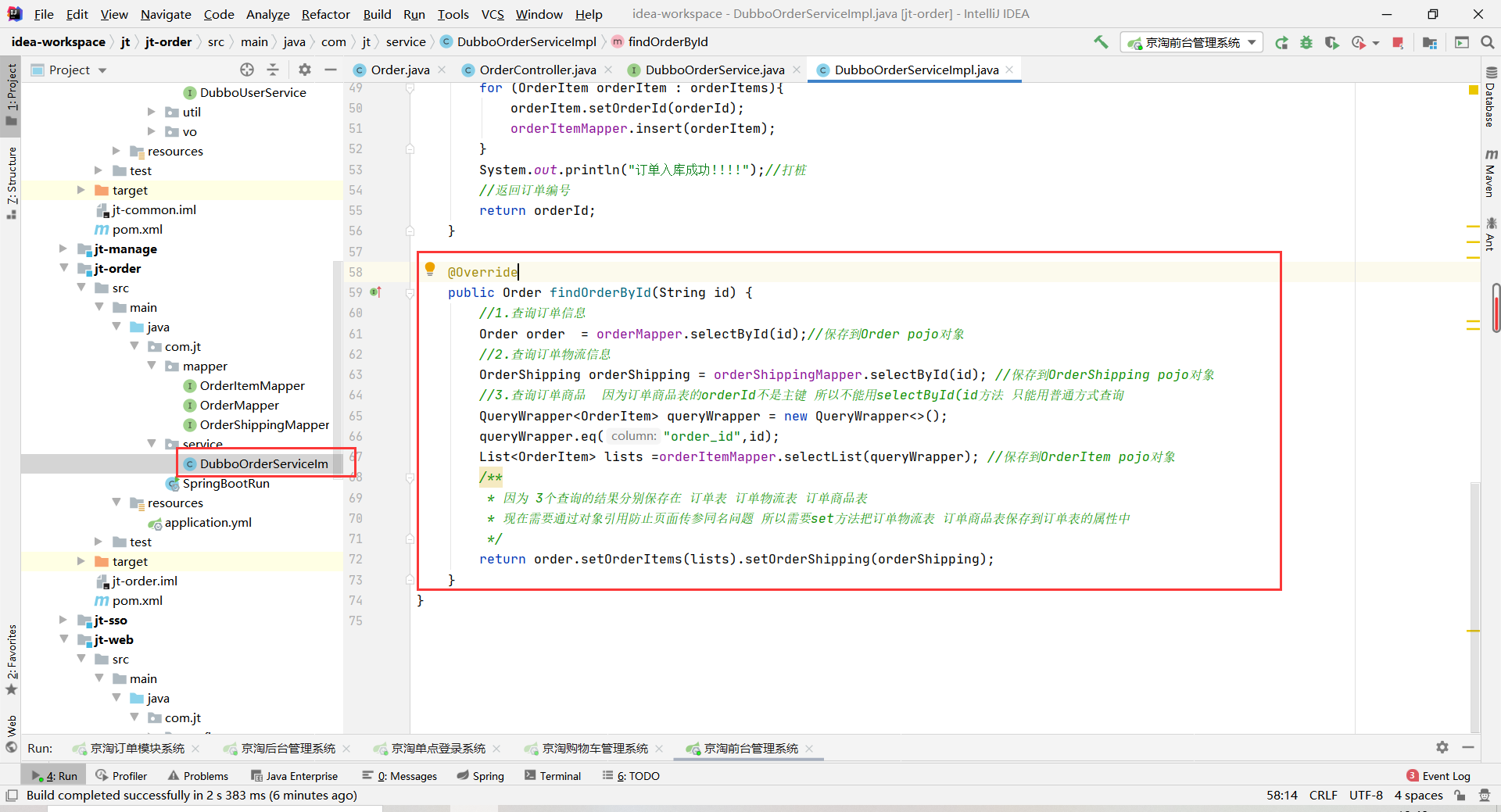This screenshot has height=812, width=1501.
Task: Click the Debug bug icon
Action: click(1306, 42)
